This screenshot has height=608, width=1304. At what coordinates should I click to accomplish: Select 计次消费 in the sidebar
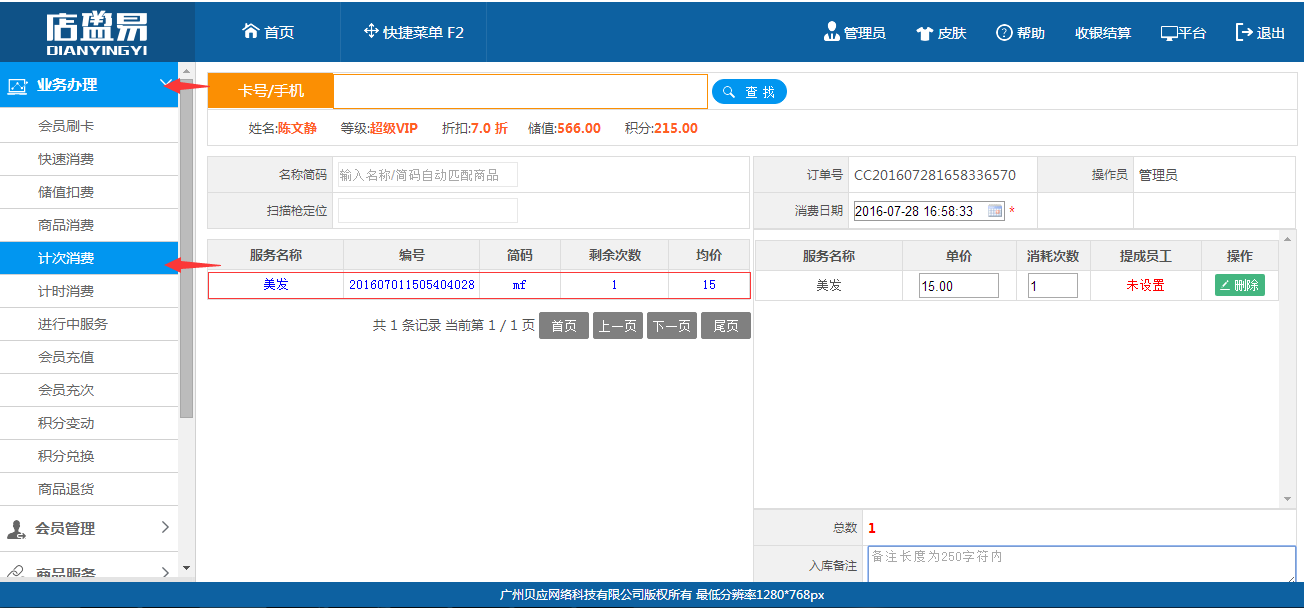(89, 258)
